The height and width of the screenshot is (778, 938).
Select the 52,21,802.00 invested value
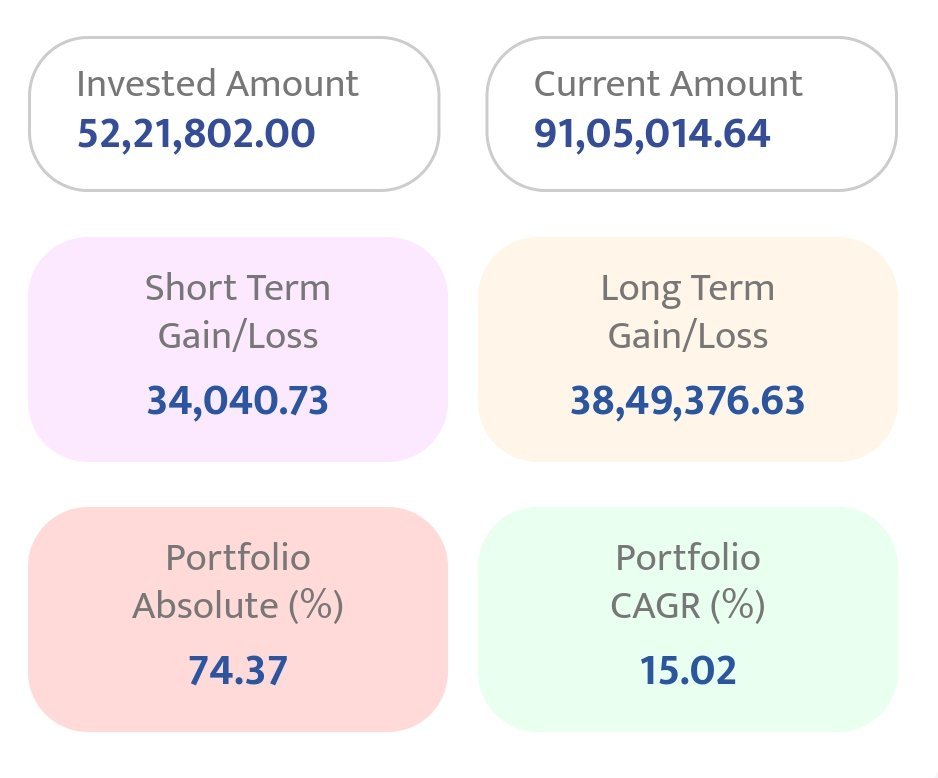tap(196, 134)
